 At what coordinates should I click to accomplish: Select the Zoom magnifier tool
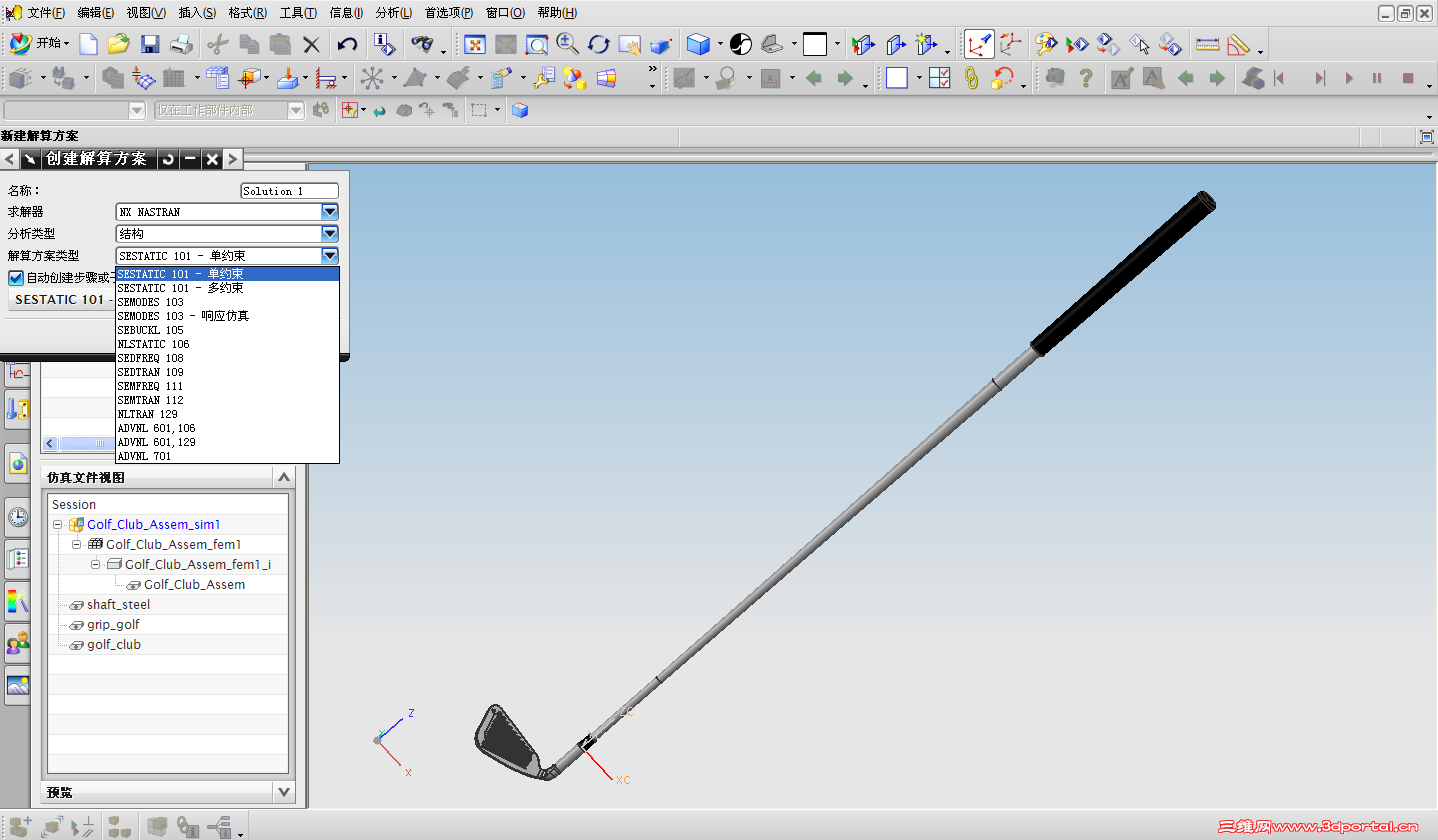(568, 44)
